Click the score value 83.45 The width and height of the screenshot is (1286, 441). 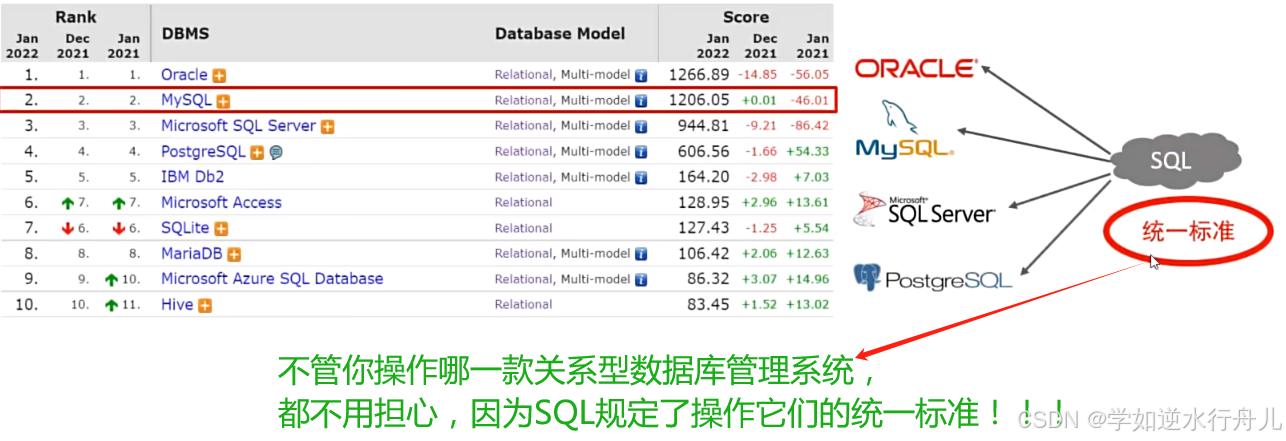click(x=710, y=304)
